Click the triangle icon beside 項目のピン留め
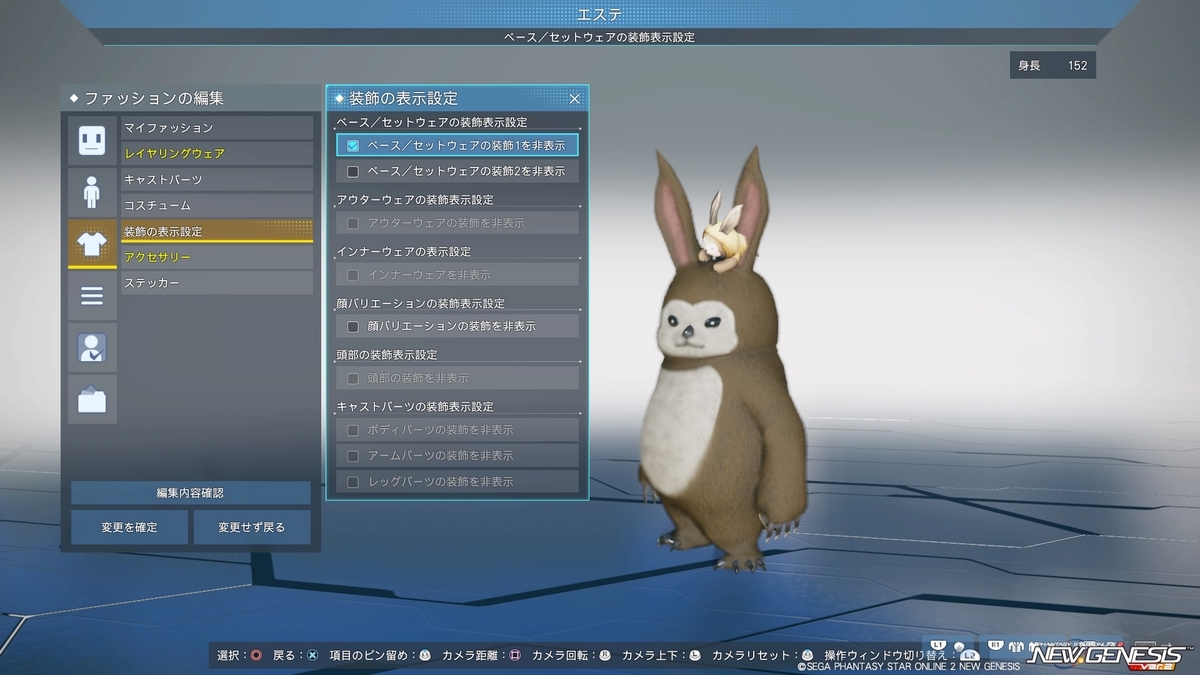The width and height of the screenshot is (1200, 675). (x=425, y=655)
